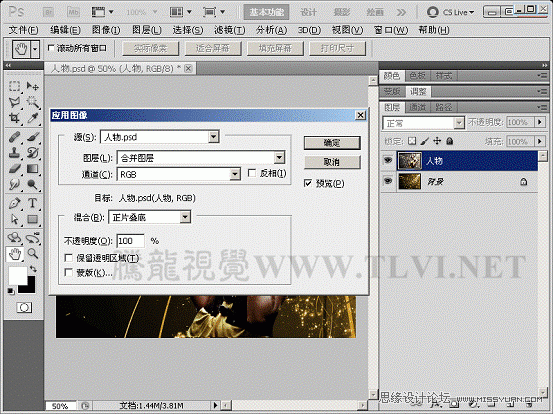Select the Clone Stamp tool

[14, 152]
